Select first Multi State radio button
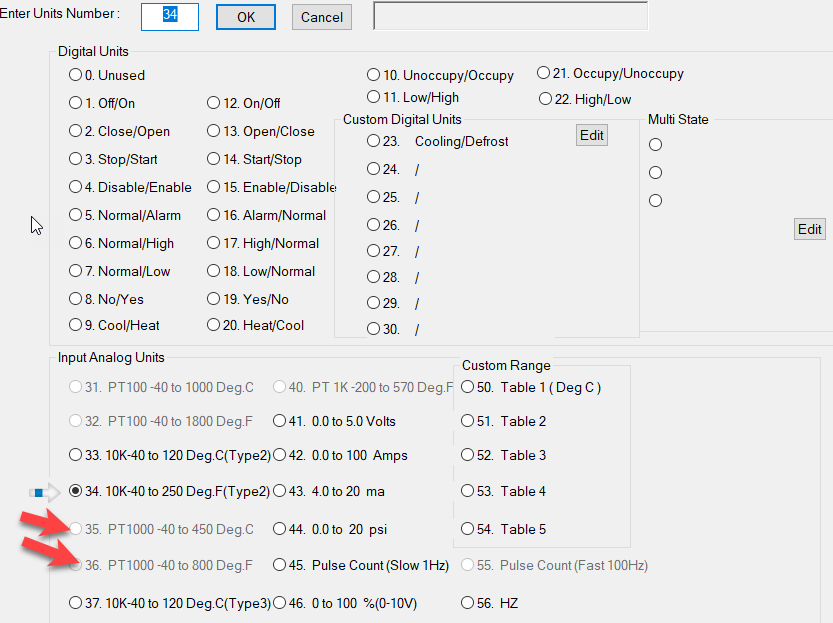833x623 pixels. point(656,144)
